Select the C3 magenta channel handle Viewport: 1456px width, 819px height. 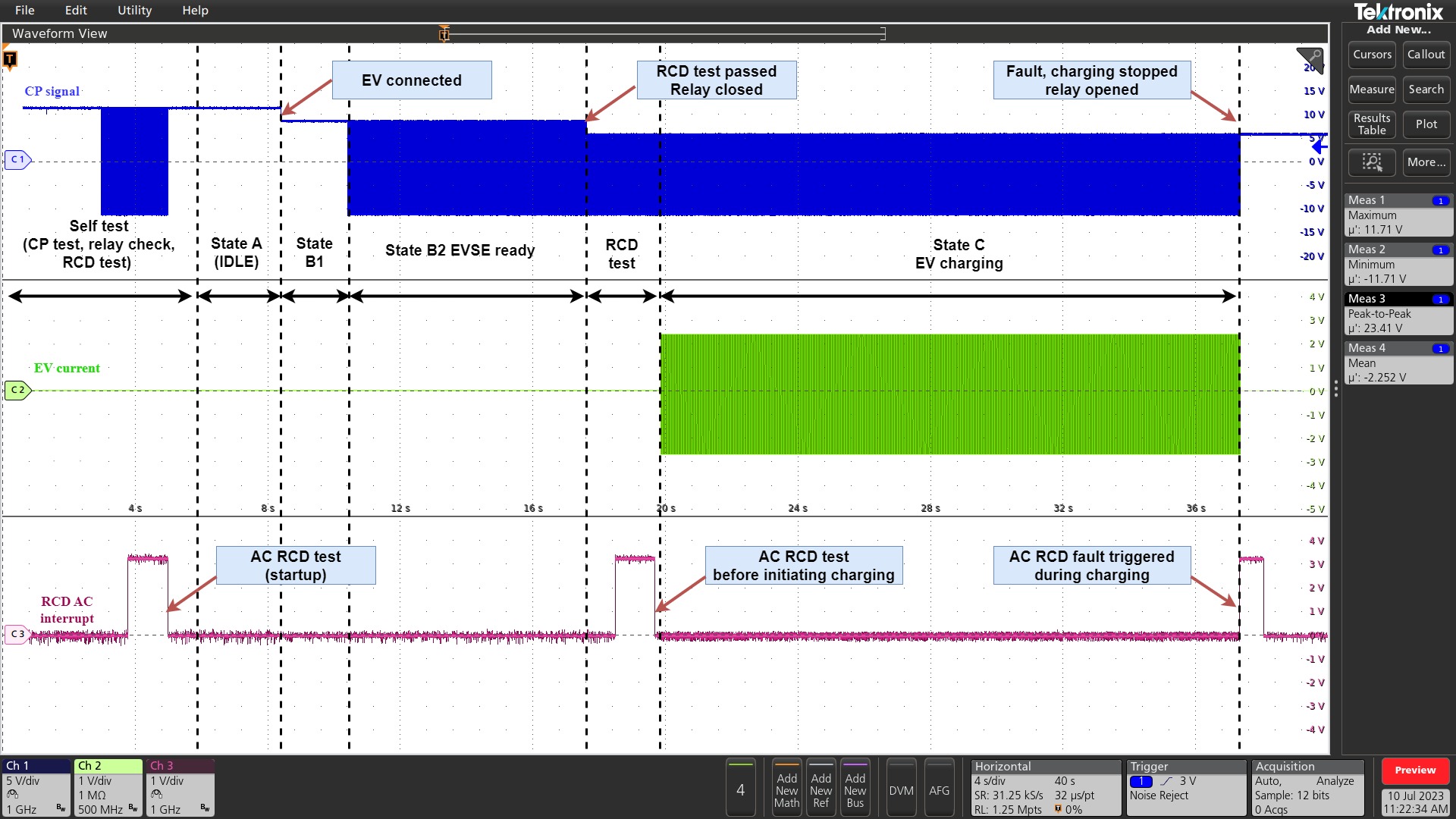tap(17, 634)
